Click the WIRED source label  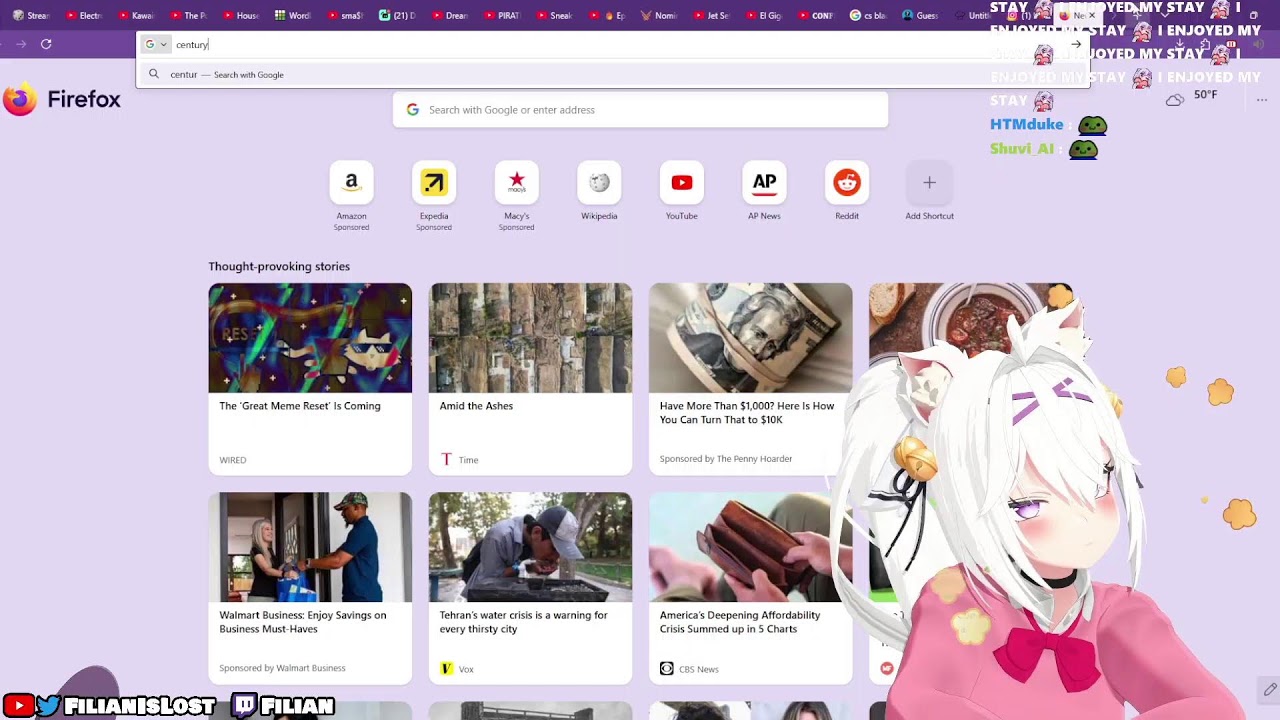coord(233,460)
